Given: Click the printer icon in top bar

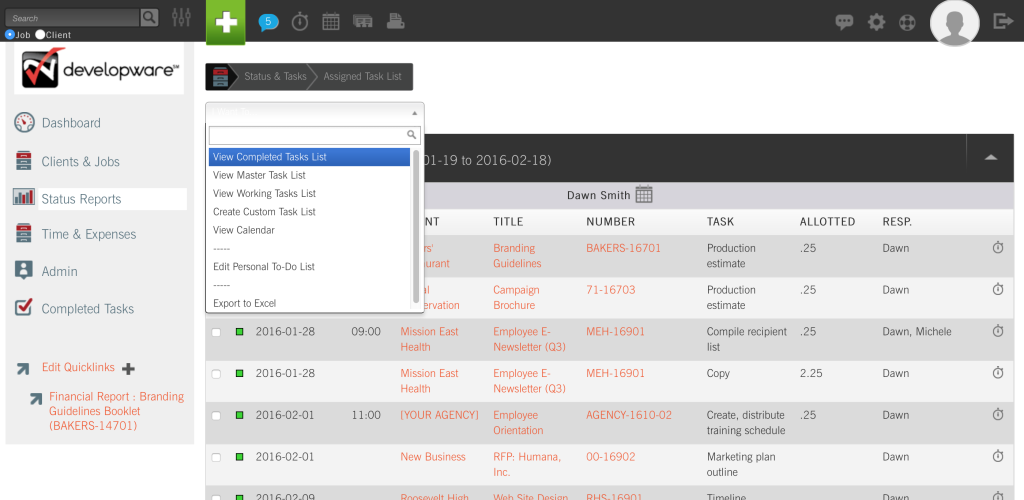Looking at the screenshot, I should [x=395, y=22].
